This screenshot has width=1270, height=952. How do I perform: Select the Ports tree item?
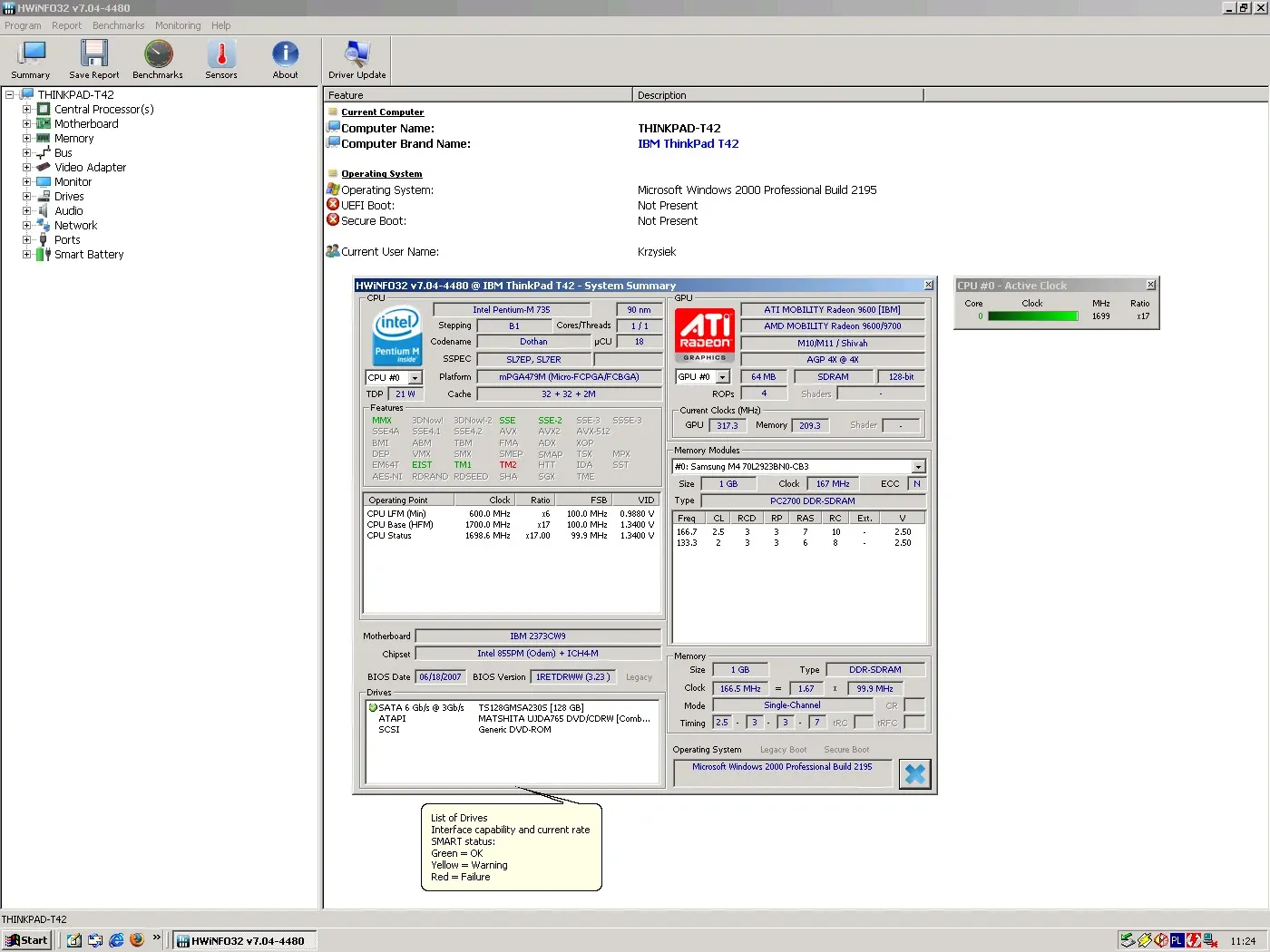click(x=67, y=239)
